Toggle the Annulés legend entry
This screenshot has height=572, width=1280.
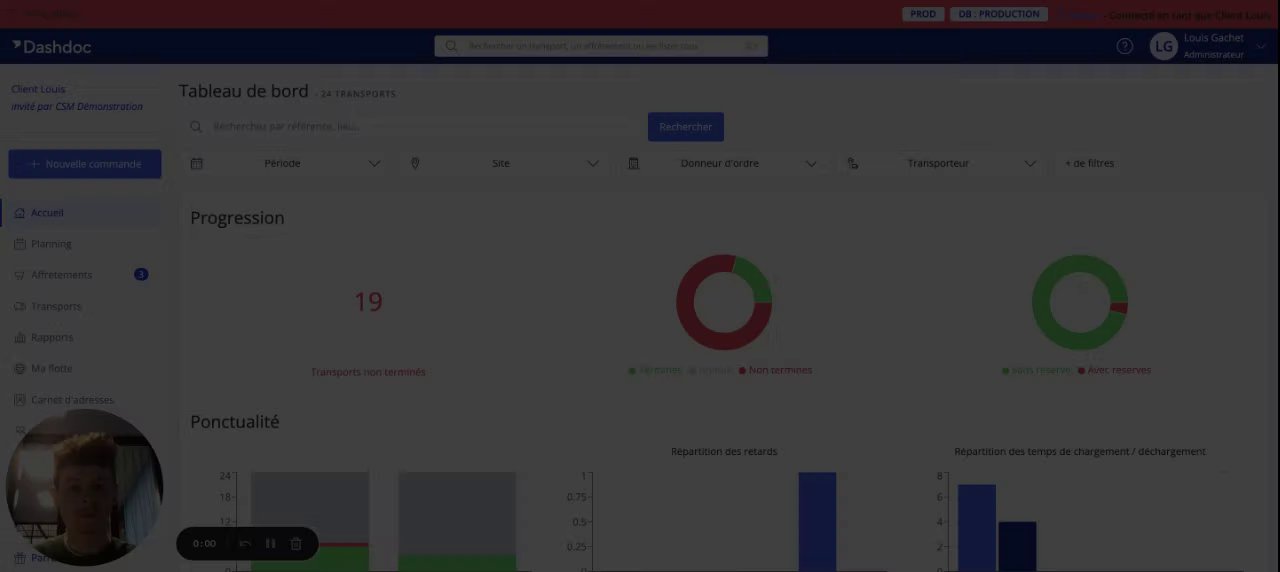click(710, 371)
